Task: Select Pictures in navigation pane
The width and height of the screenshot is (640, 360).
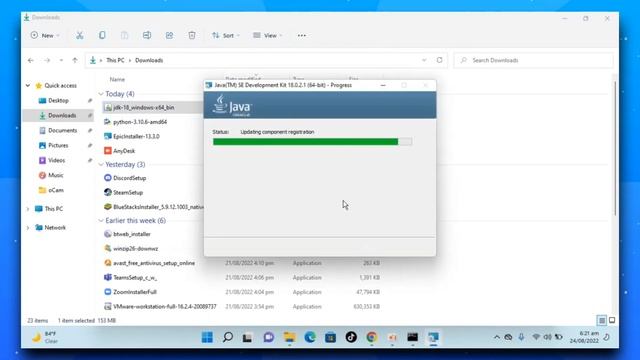Action: (x=58, y=145)
